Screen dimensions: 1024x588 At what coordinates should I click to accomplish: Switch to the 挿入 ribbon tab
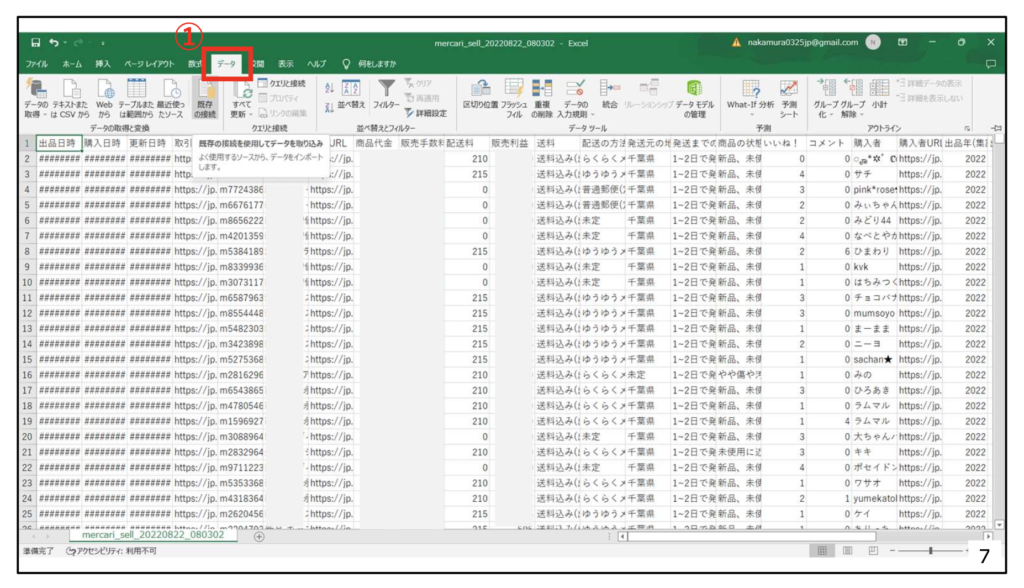pos(103,63)
